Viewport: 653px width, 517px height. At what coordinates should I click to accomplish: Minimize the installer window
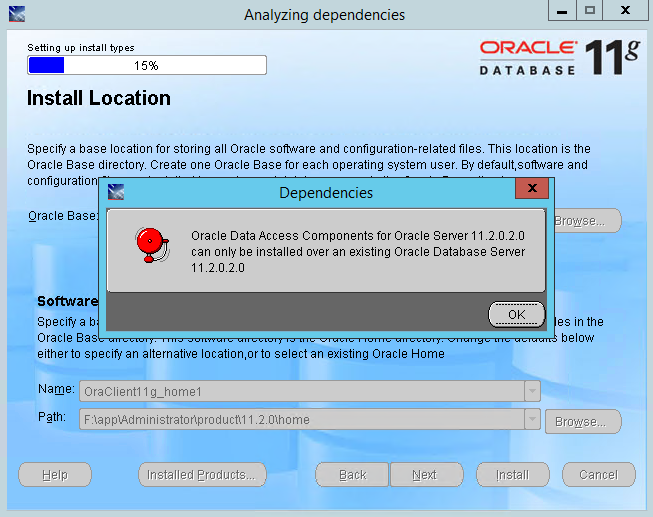pyautogui.click(x=562, y=10)
